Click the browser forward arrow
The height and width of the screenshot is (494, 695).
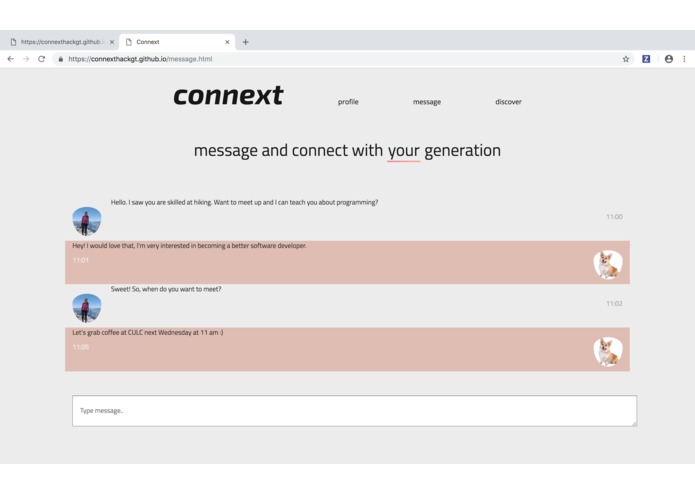[26, 59]
